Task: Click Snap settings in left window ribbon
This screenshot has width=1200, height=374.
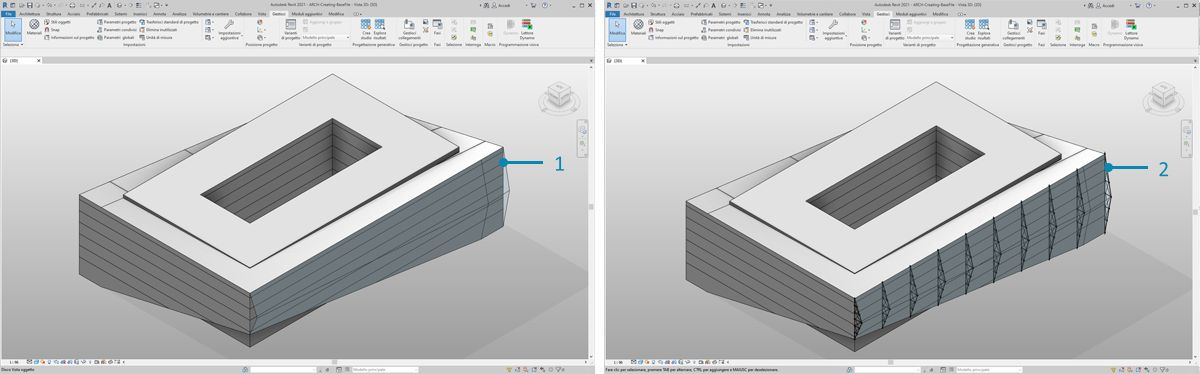Action: 53,30
